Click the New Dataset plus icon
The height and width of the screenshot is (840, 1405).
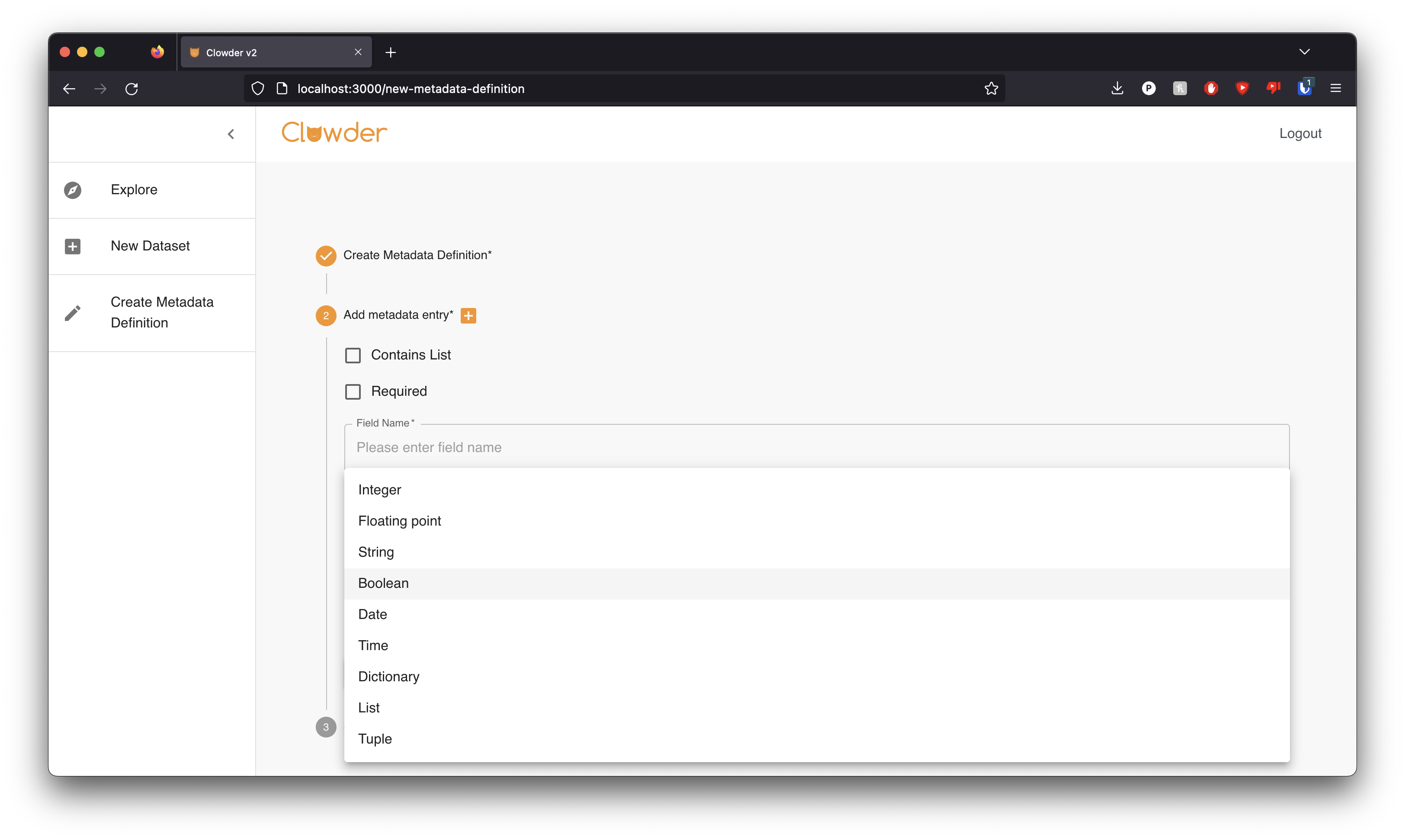click(x=73, y=246)
